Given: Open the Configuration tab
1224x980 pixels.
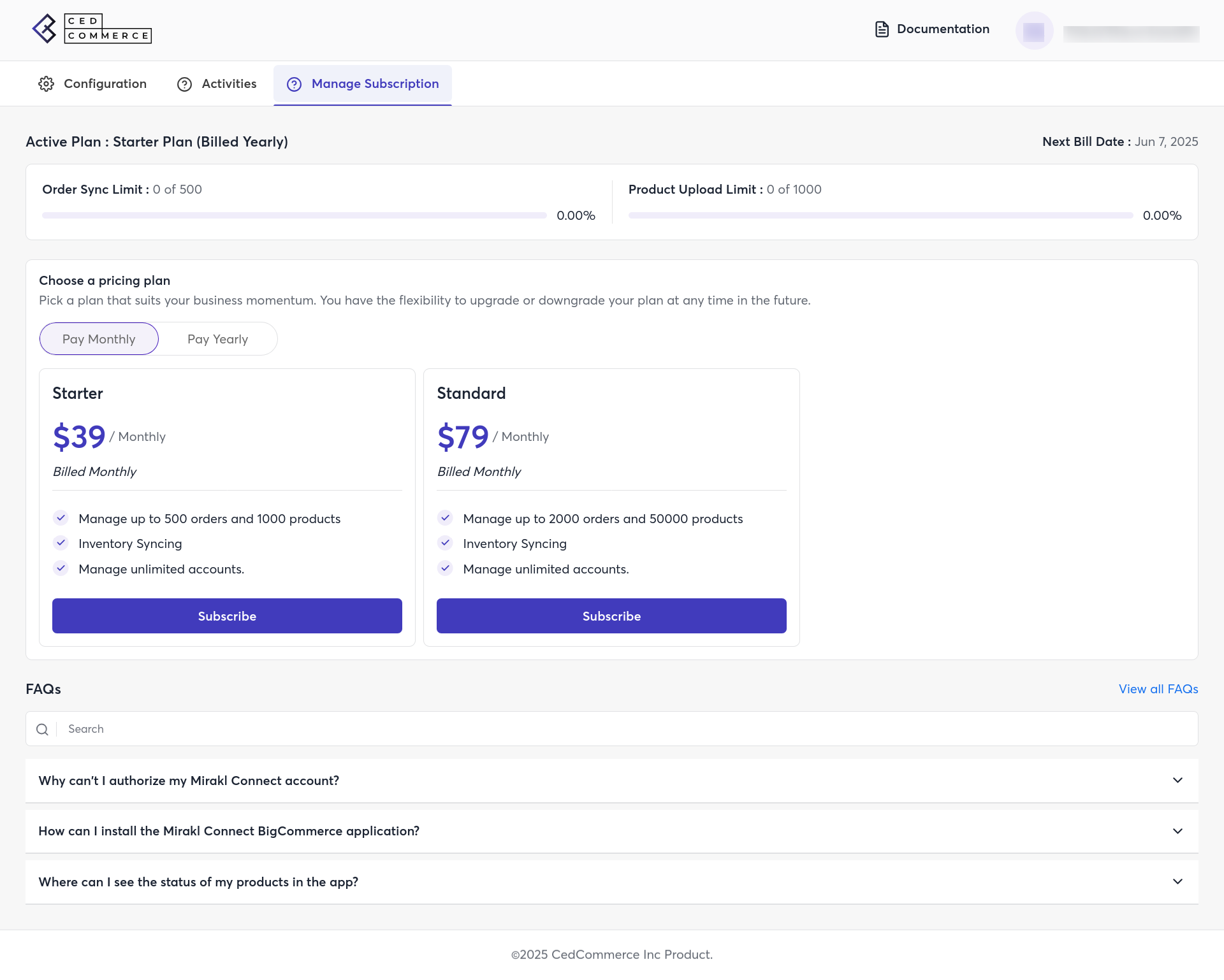Looking at the screenshot, I should (93, 84).
